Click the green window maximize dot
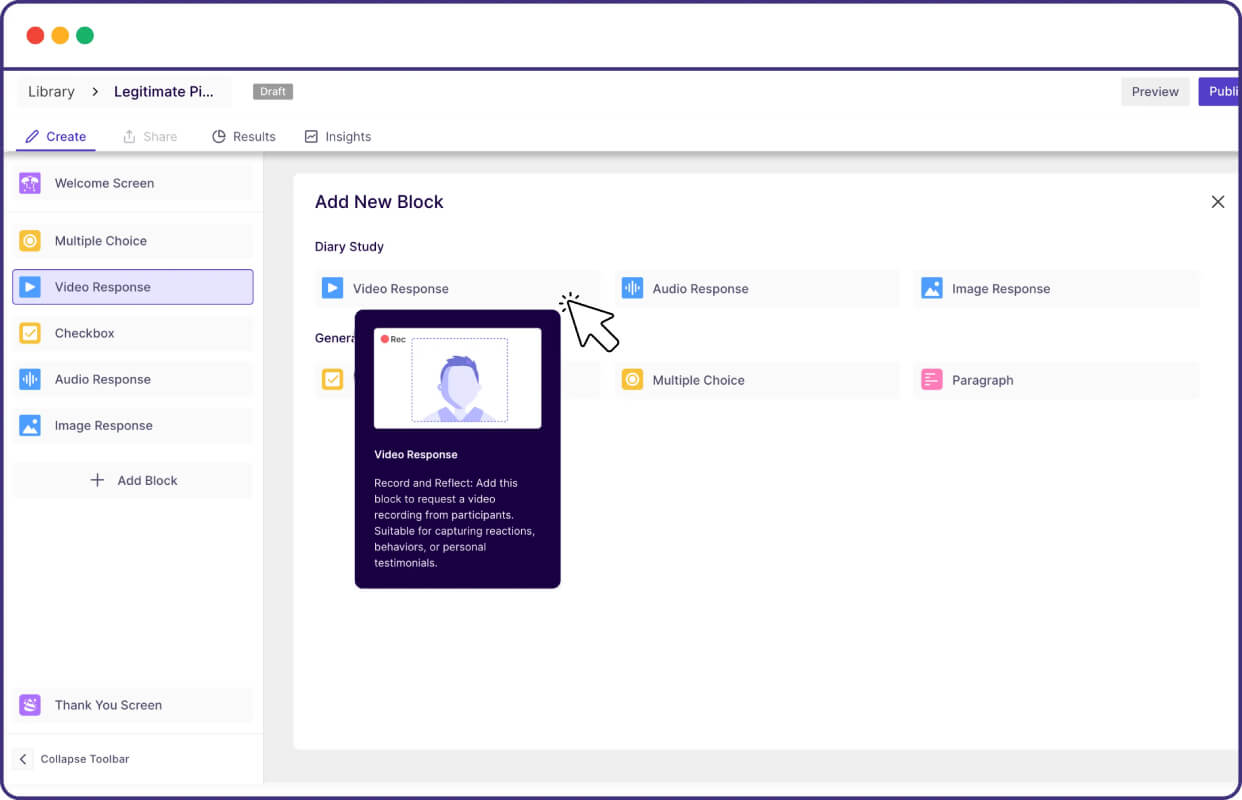1242x800 pixels. coord(85,35)
